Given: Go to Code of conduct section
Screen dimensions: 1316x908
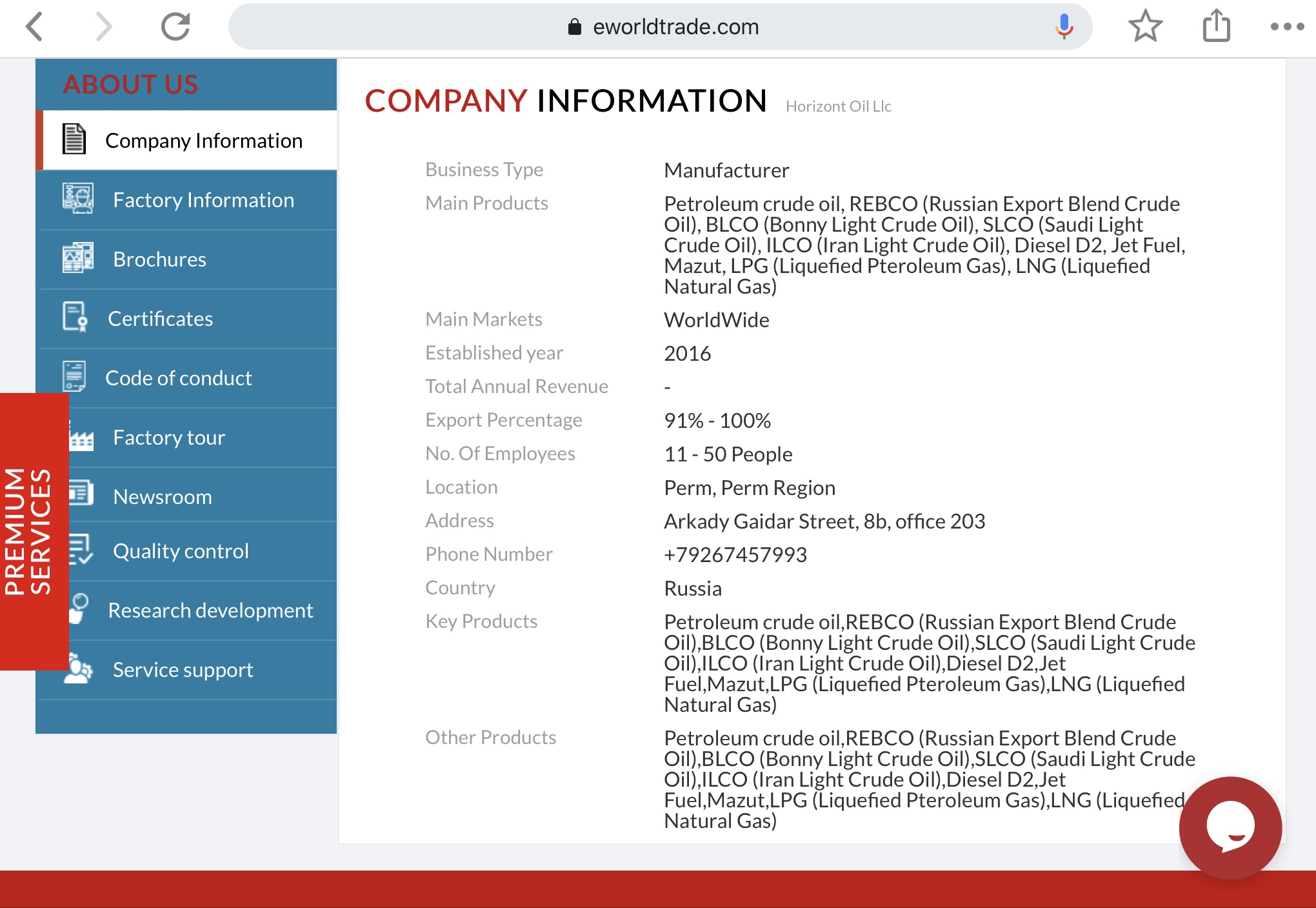Looking at the screenshot, I should click(178, 378).
